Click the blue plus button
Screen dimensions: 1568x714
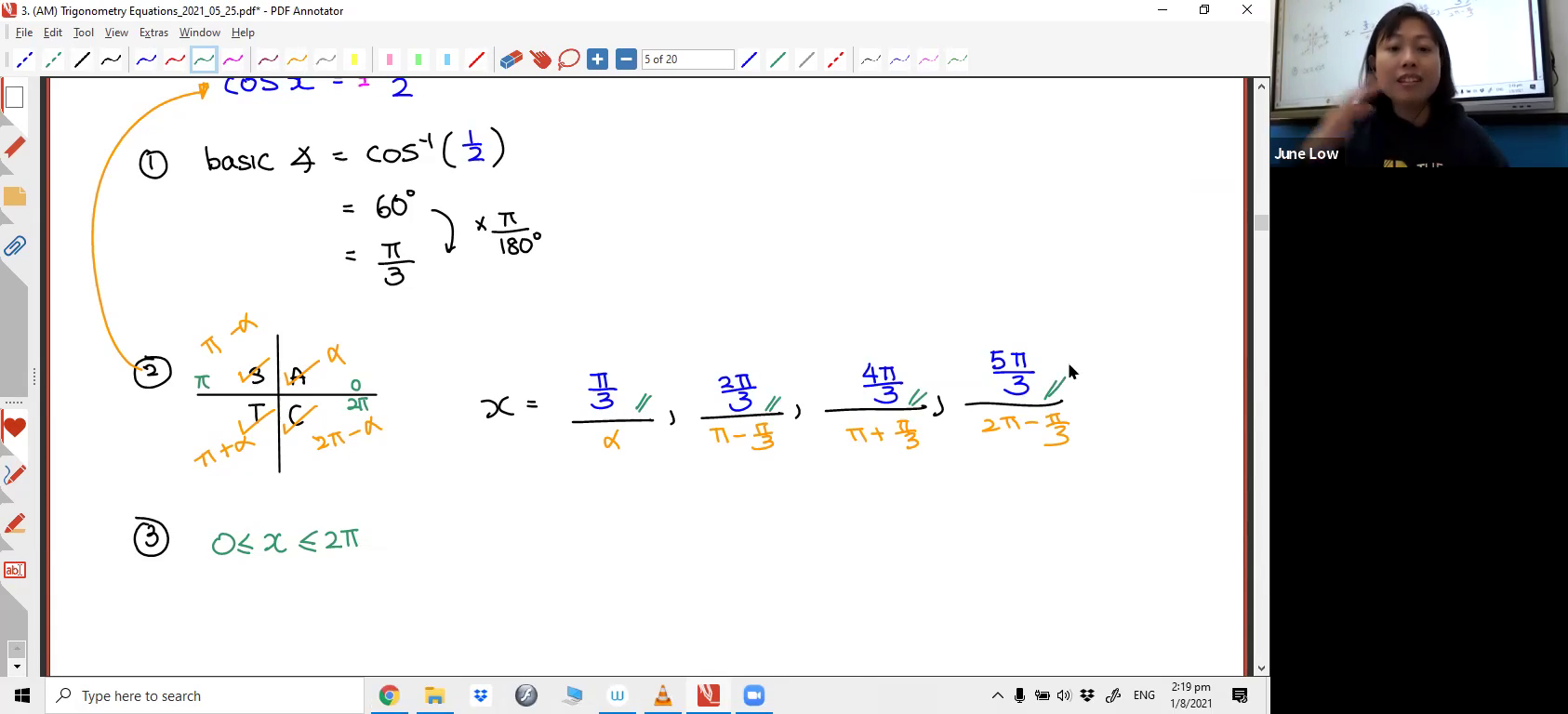tap(598, 59)
